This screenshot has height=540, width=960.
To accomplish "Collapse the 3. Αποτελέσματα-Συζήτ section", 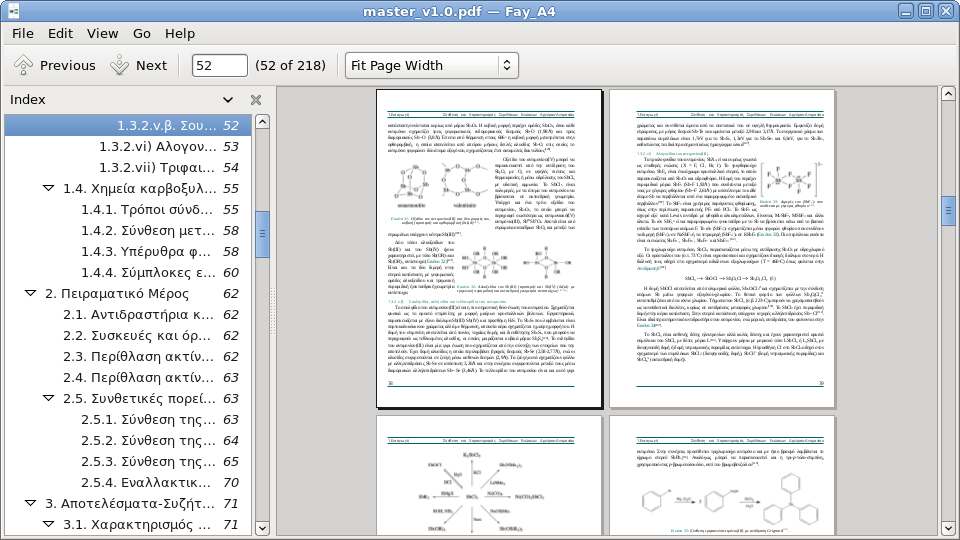I will point(31,504).
